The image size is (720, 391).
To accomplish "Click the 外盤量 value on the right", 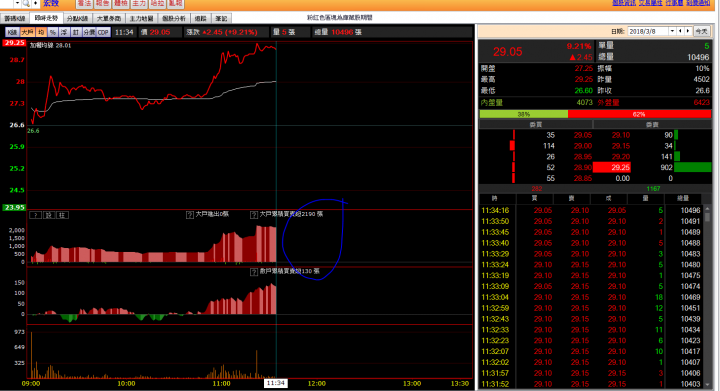I will (701, 102).
